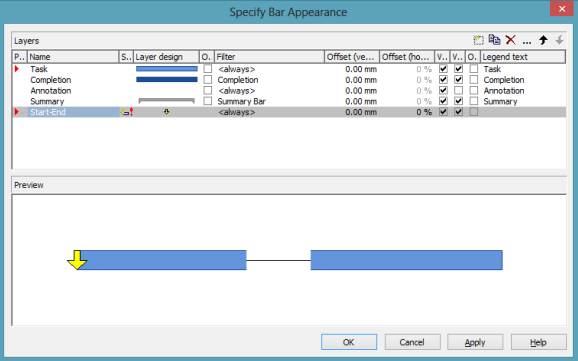
Task: Click the left blue bar in the preview
Action: click(162, 260)
